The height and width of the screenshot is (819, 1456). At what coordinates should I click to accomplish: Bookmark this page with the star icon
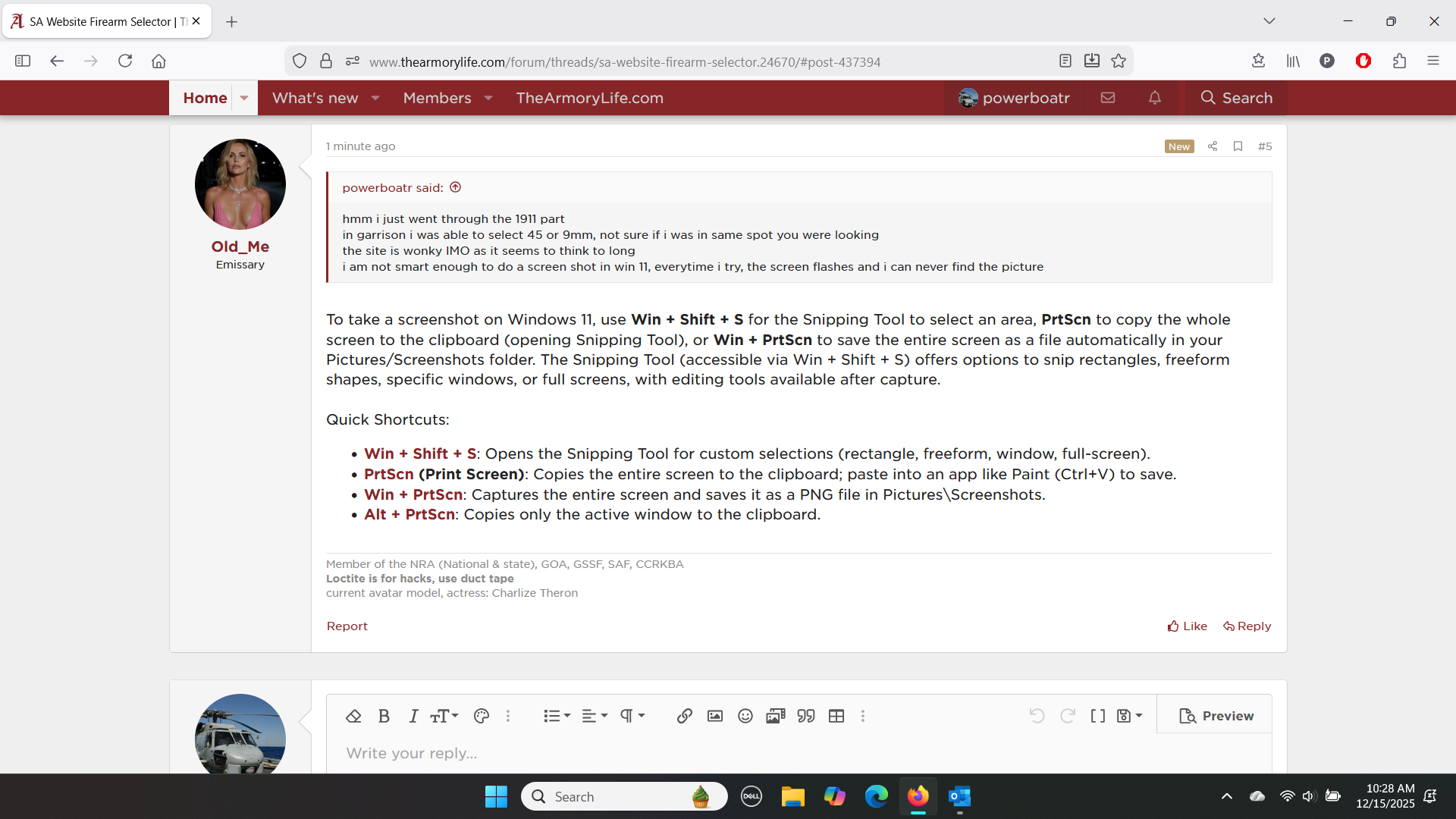[x=1119, y=61]
